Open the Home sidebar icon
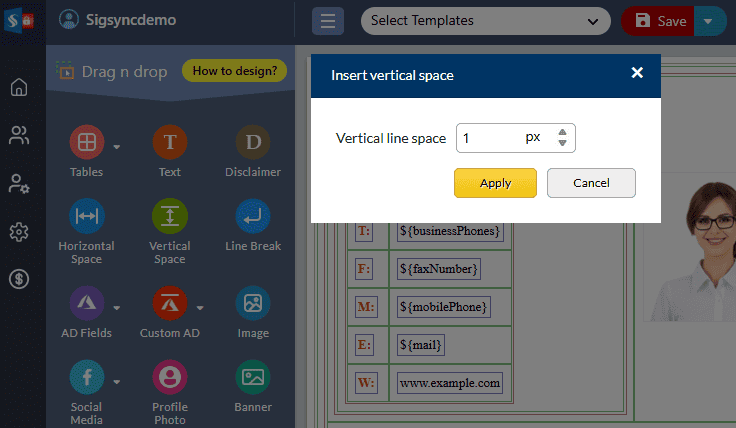Screen dimensions: 736x428 click(x=19, y=87)
